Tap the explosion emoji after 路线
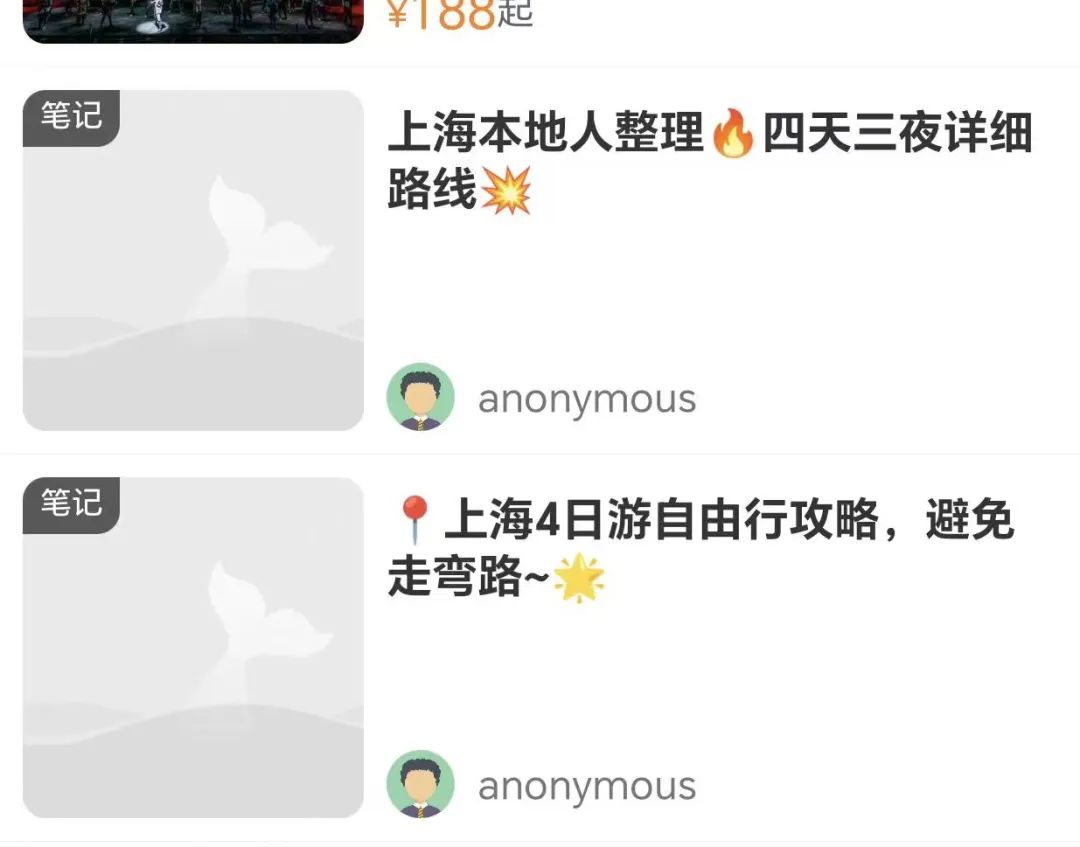 (x=506, y=190)
